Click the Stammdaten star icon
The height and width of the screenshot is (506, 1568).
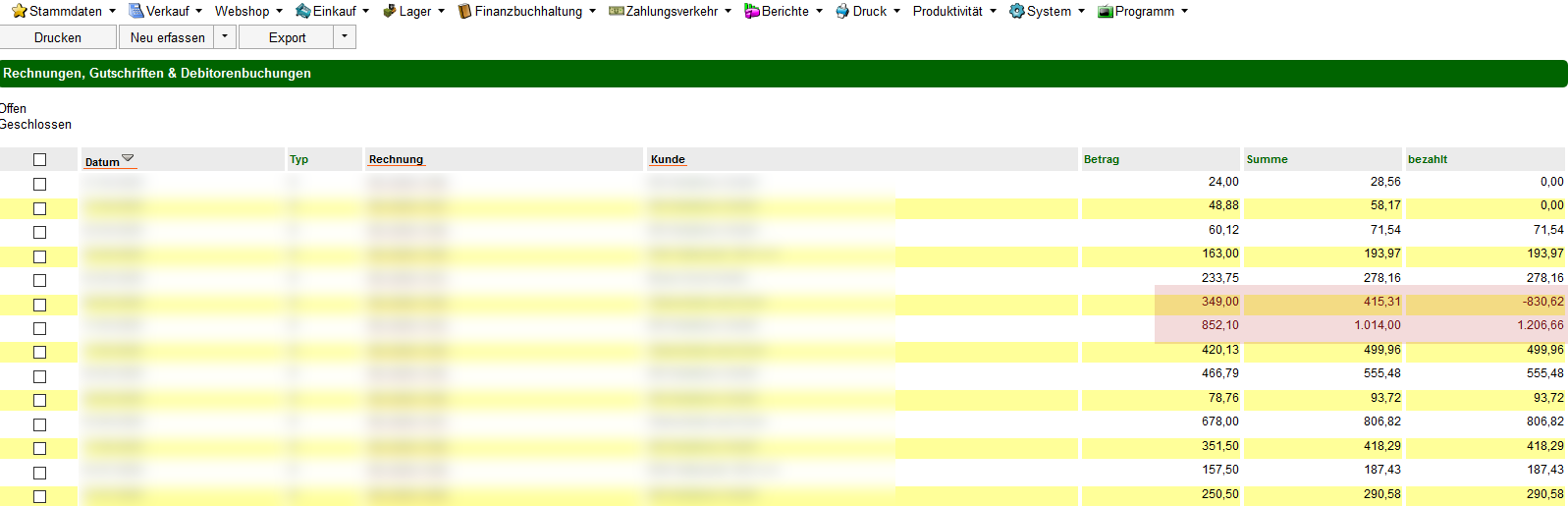coord(19,11)
